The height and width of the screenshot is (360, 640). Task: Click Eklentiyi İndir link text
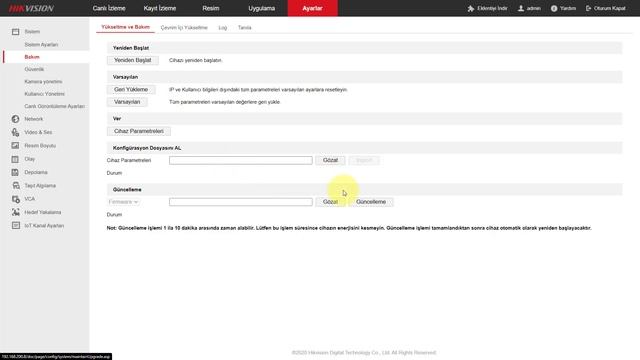492,8
